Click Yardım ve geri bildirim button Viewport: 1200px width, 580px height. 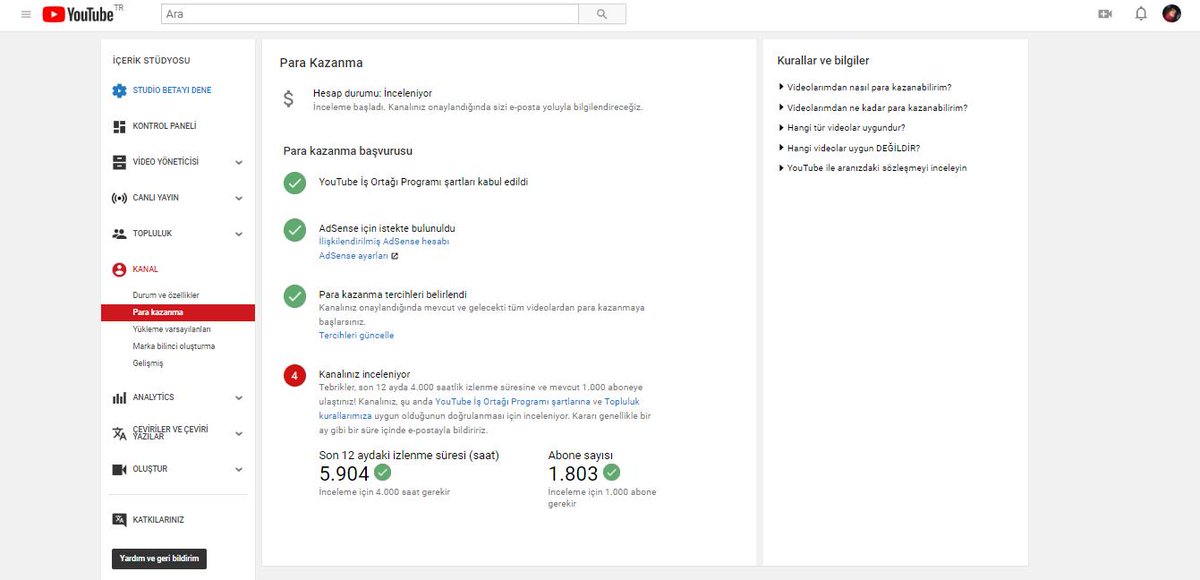pyautogui.click(x=159, y=558)
